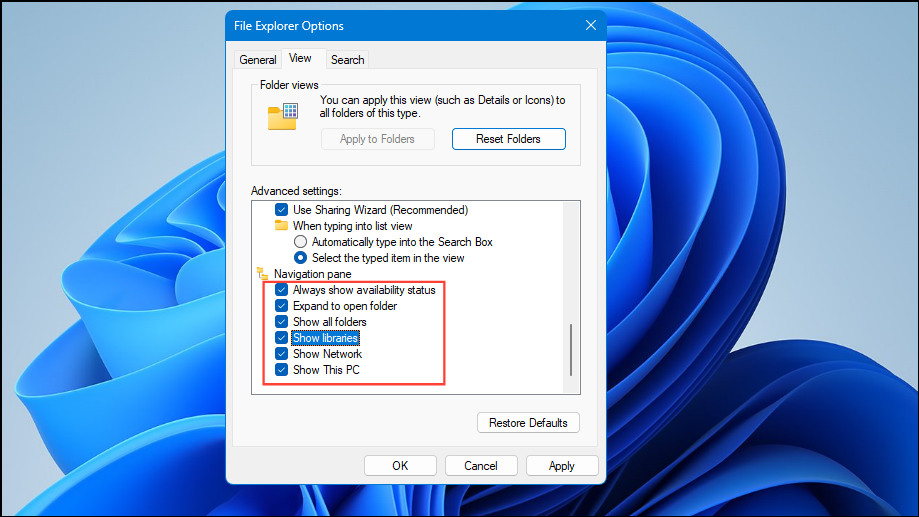
Task: Click the Apply button
Action: pyautogui.click(x=562, y=465)
